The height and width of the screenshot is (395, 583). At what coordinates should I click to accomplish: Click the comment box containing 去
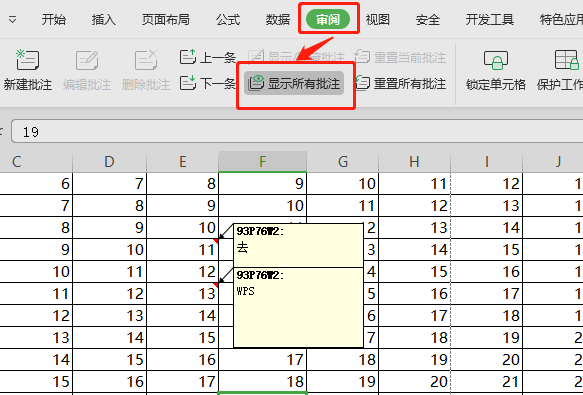tap(298, 245)
